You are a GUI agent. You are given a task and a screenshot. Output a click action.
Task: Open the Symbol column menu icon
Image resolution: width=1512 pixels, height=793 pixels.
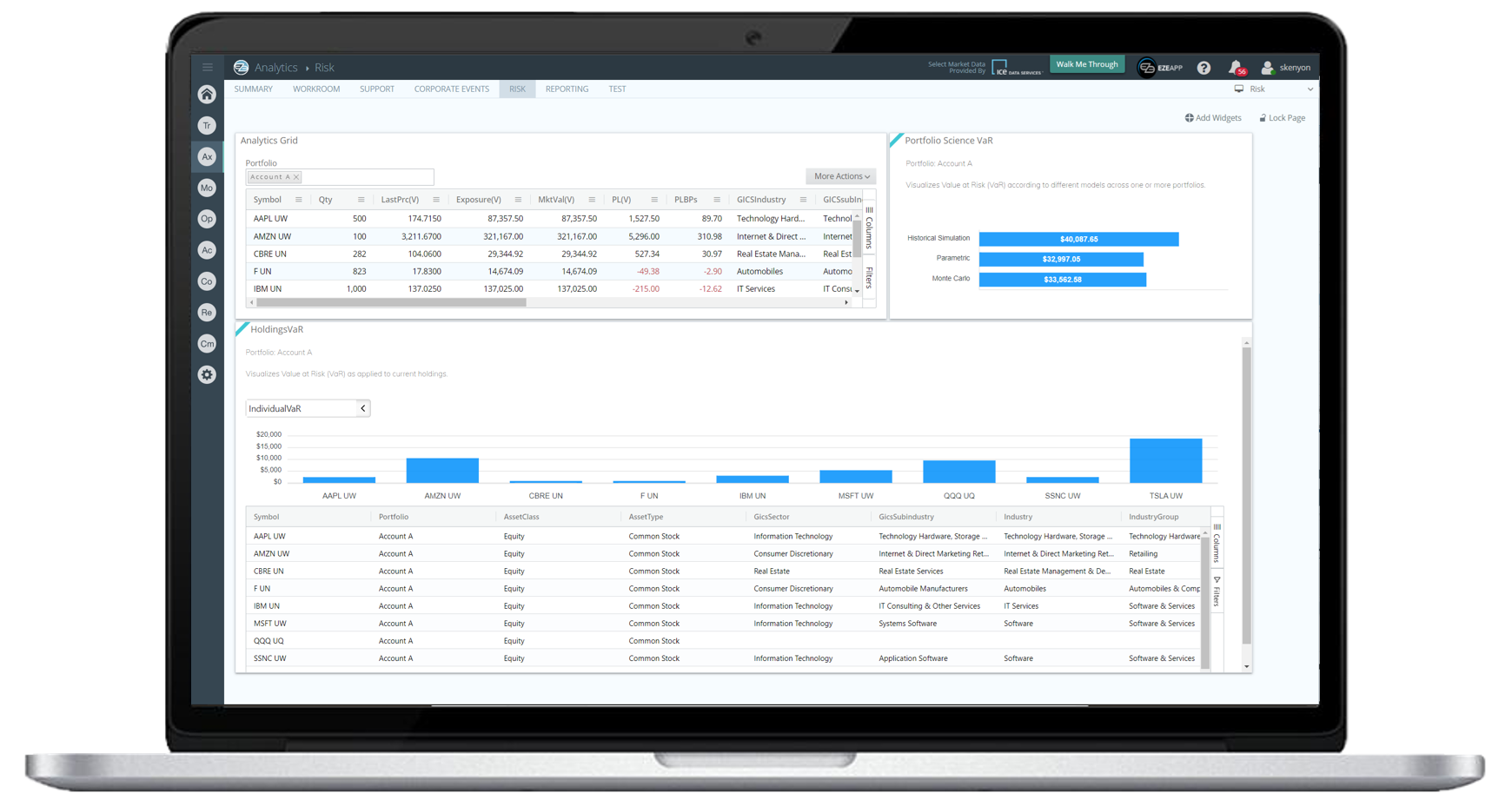299,200
